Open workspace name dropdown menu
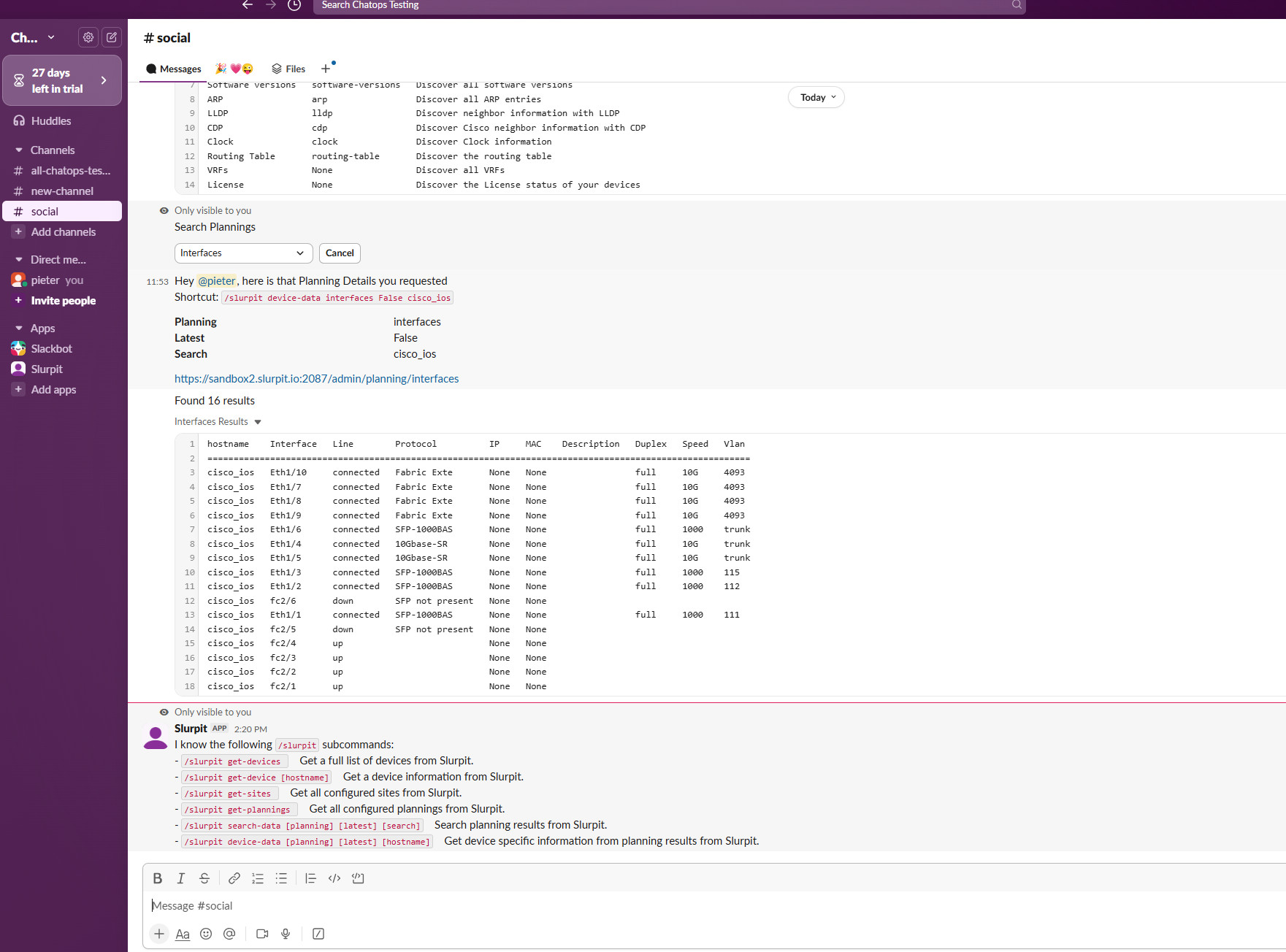 [33, 37]
